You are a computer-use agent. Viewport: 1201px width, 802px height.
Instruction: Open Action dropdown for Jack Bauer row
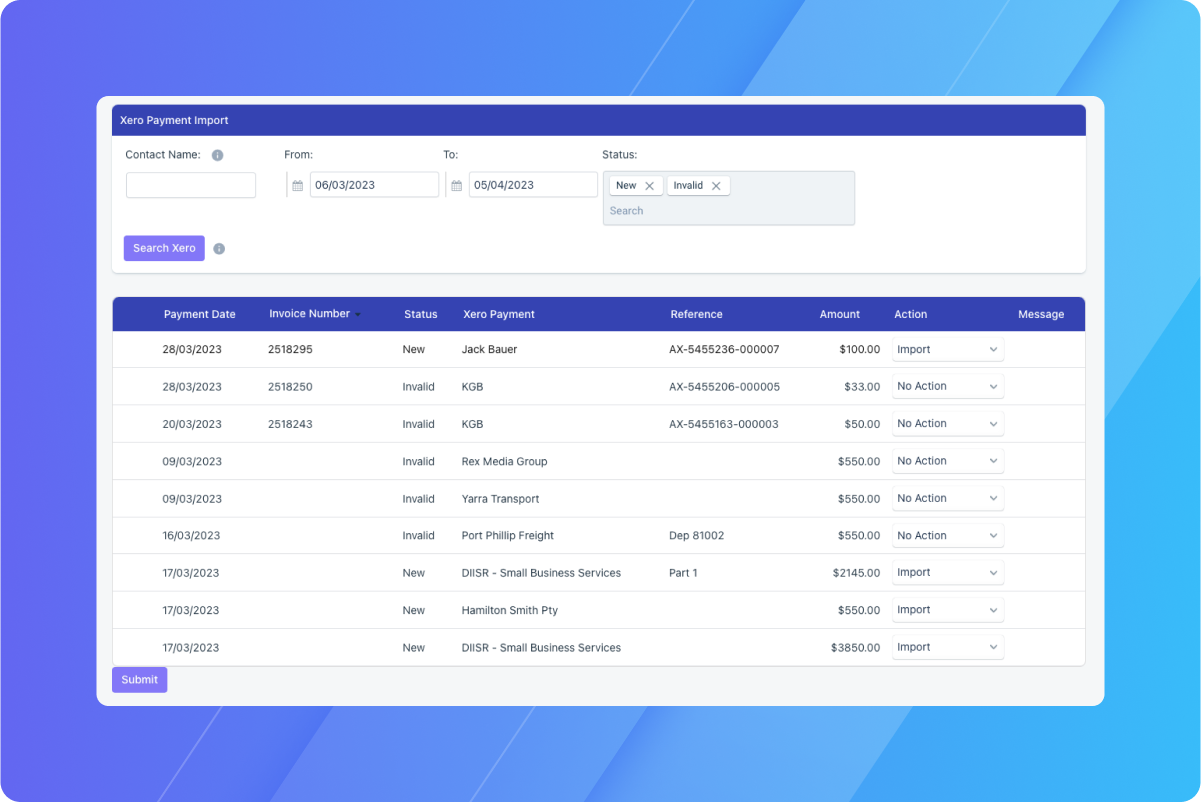(947, 349)
